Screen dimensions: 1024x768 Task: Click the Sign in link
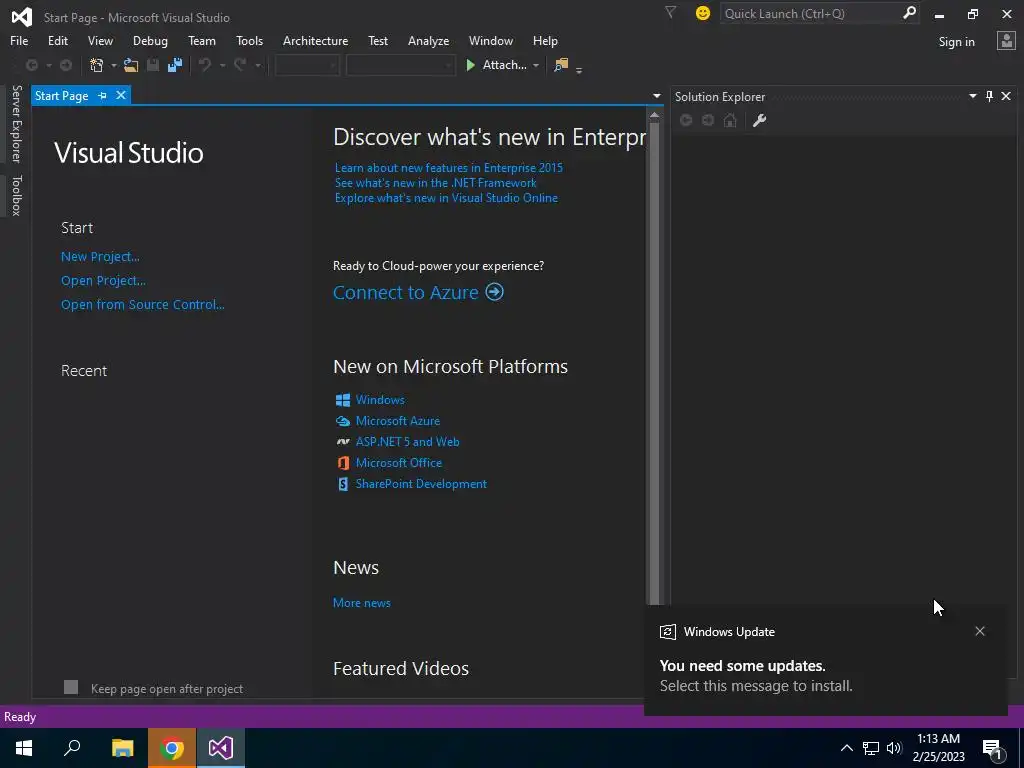coord(956,42)
